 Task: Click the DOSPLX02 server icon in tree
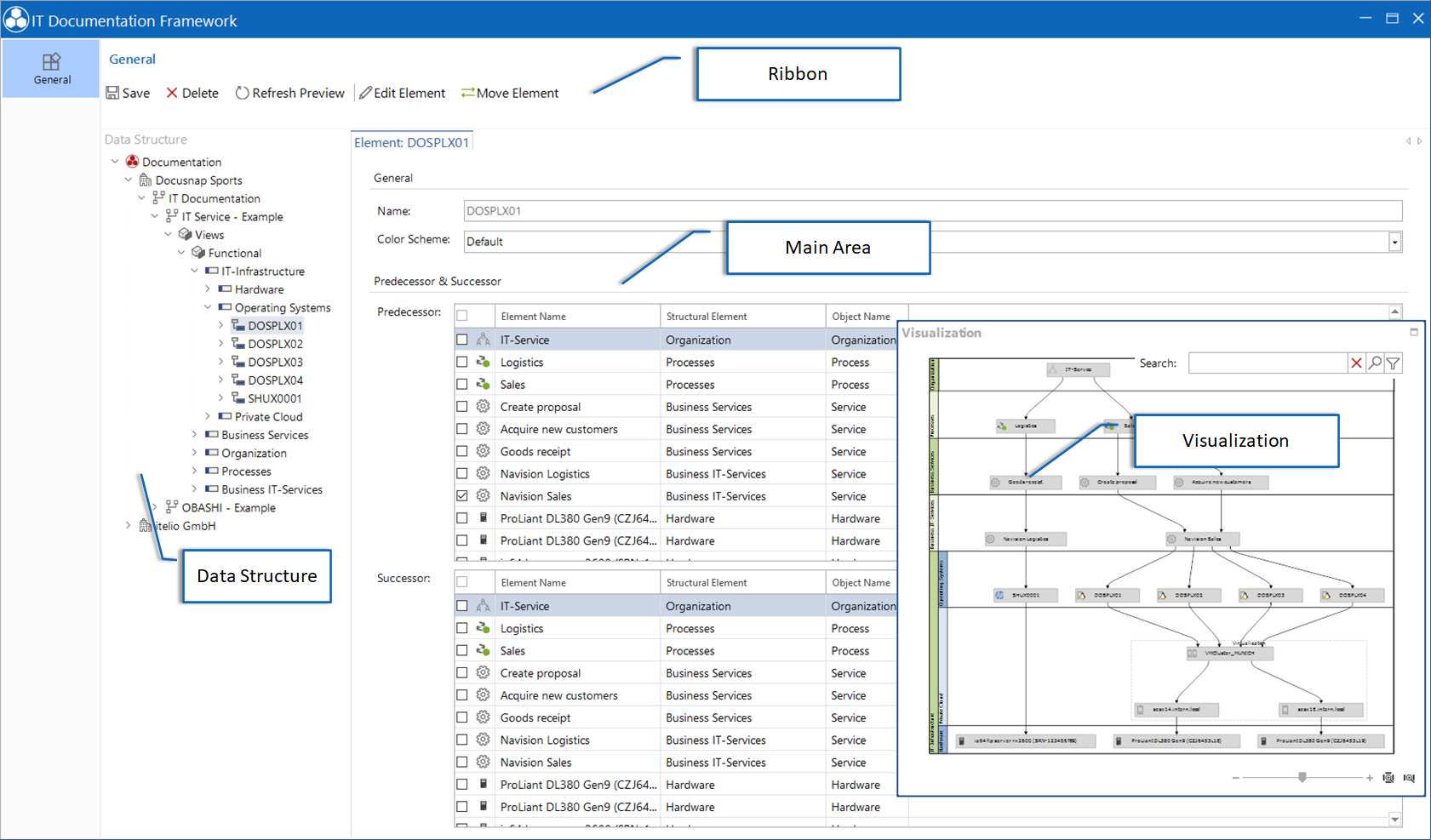[x=238, y=344]
